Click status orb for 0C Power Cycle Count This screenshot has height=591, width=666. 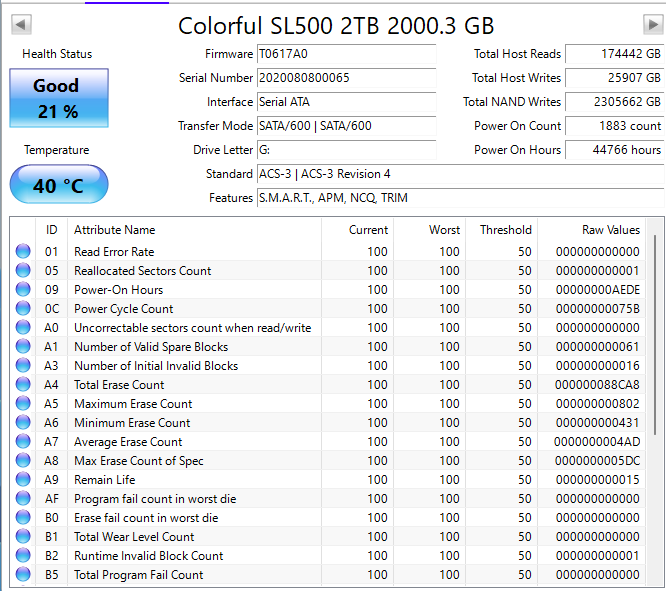coord(23,308)
